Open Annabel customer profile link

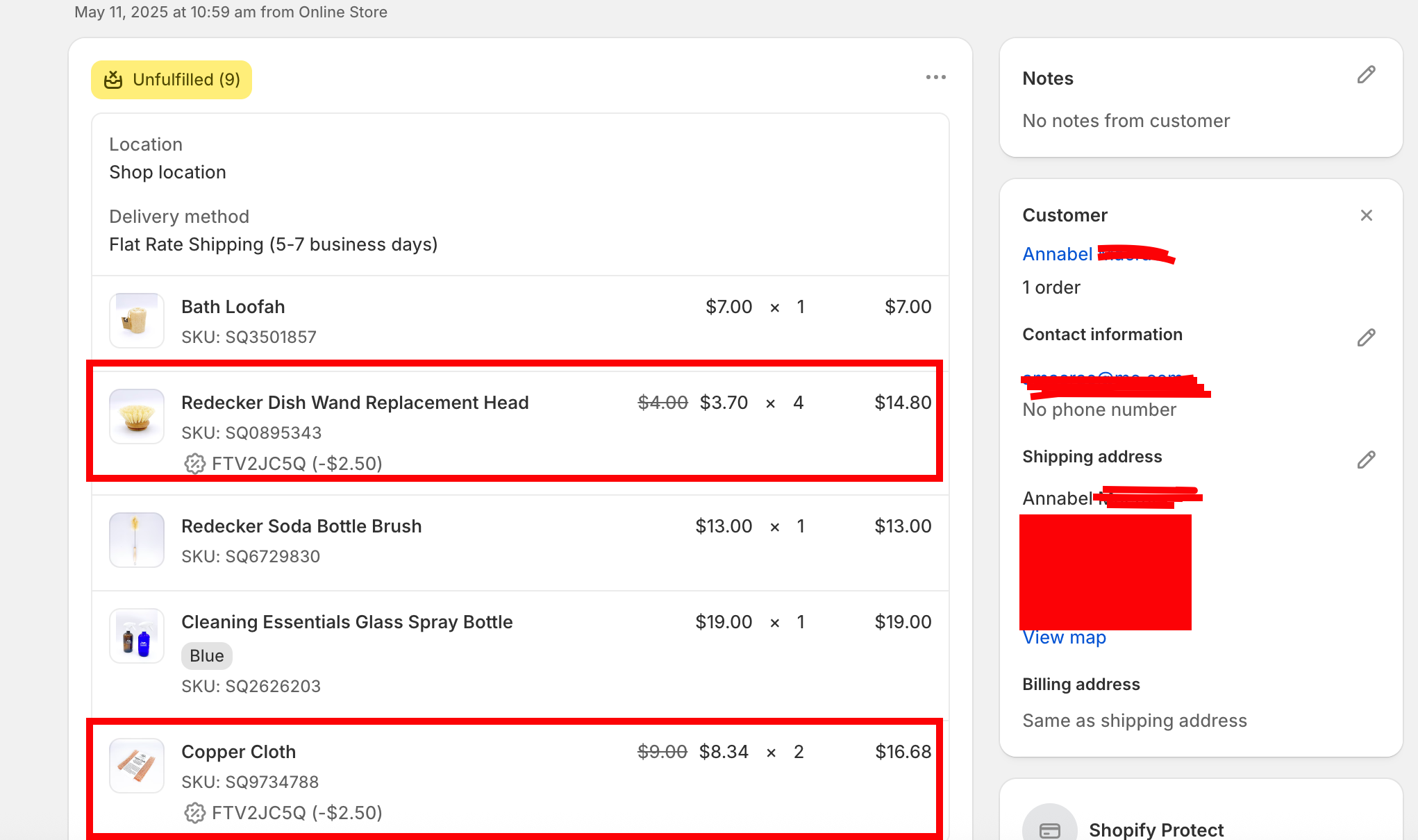(1057, 254)
